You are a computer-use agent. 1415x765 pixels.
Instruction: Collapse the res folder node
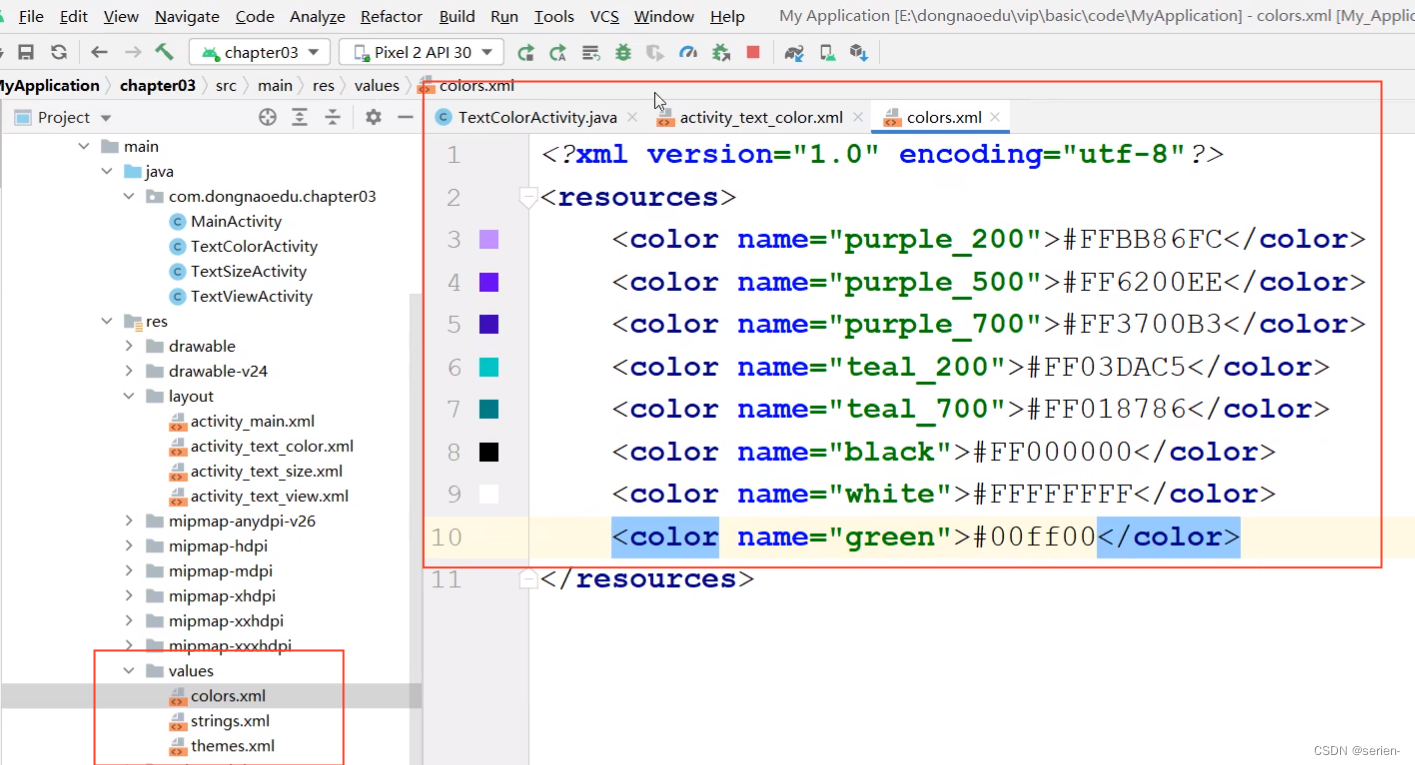tap(106, 321)
